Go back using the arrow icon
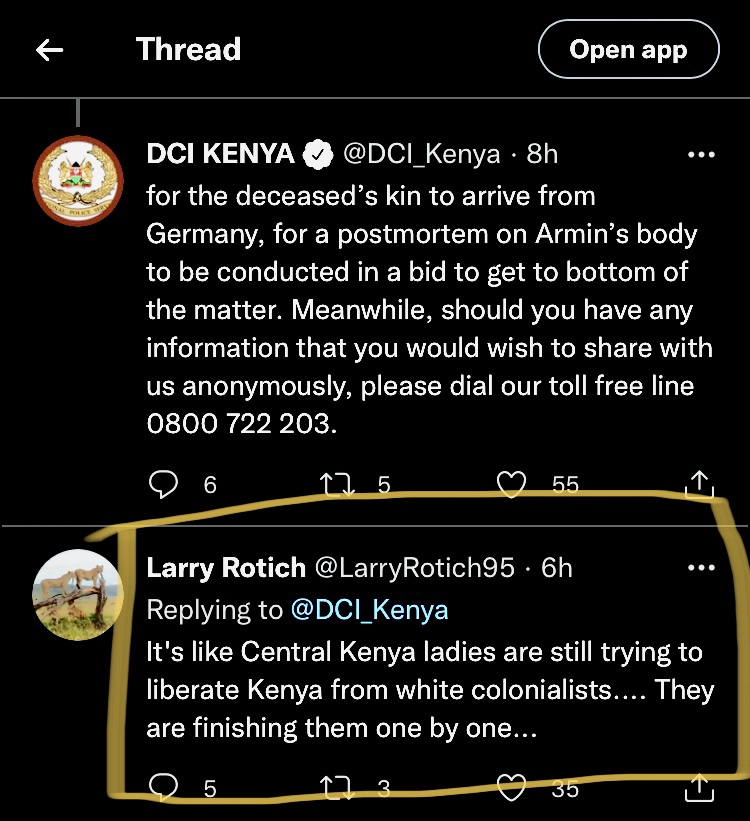 pos(49,50)
